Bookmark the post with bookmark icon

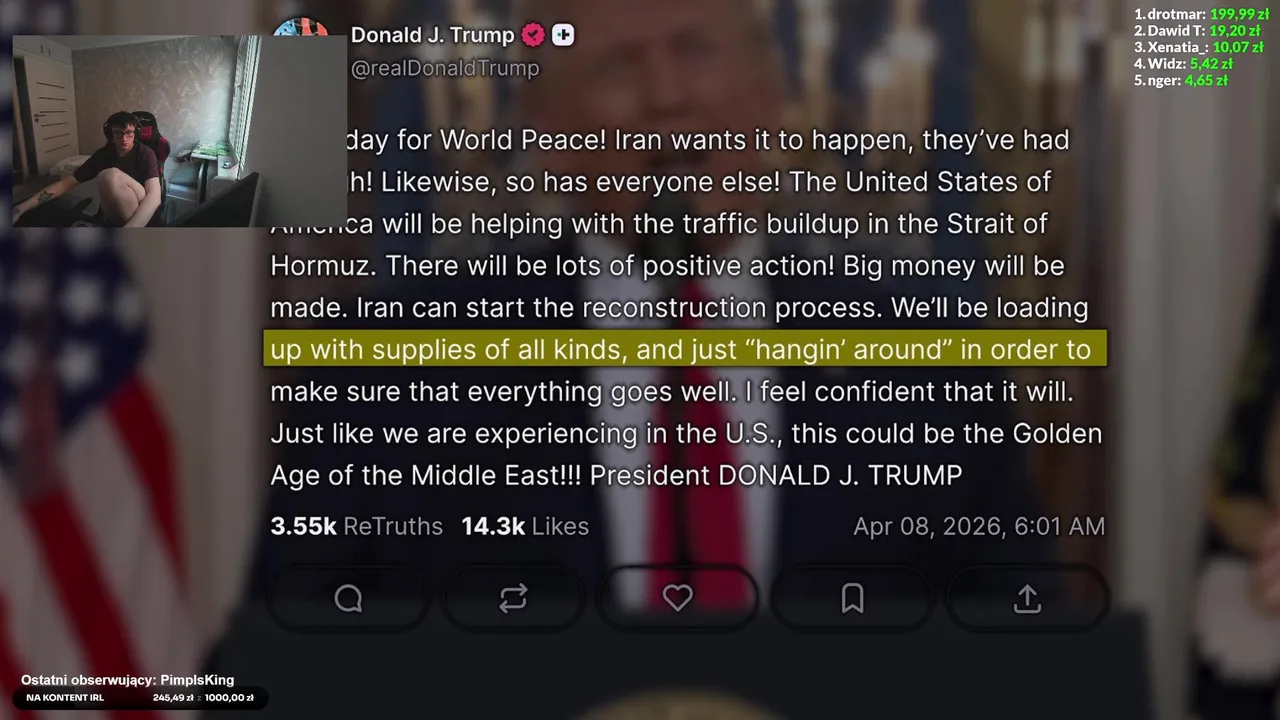pos(852,598)
